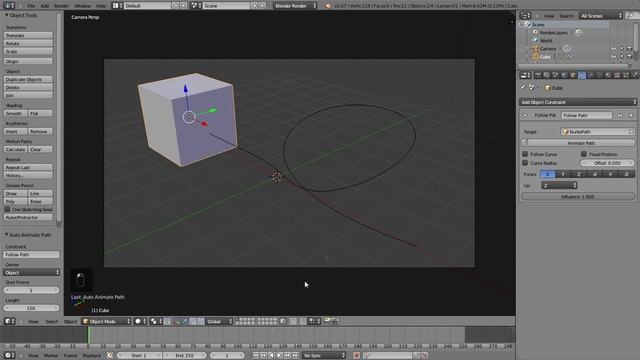The image size is (640, 360).
Task: Select the World item in outliner
Action: (546, 40)
